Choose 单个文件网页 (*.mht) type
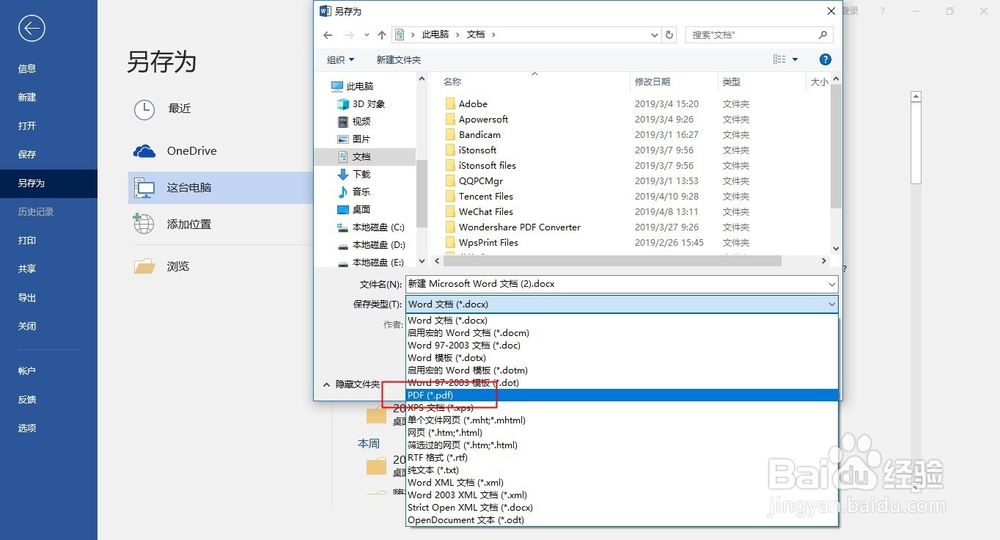This screenshot has height=540, width=1000. click(622, 420)
